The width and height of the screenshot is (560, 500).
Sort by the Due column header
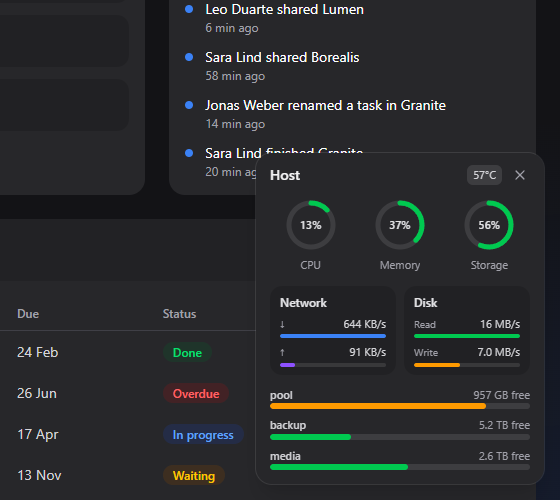point(28,314)
